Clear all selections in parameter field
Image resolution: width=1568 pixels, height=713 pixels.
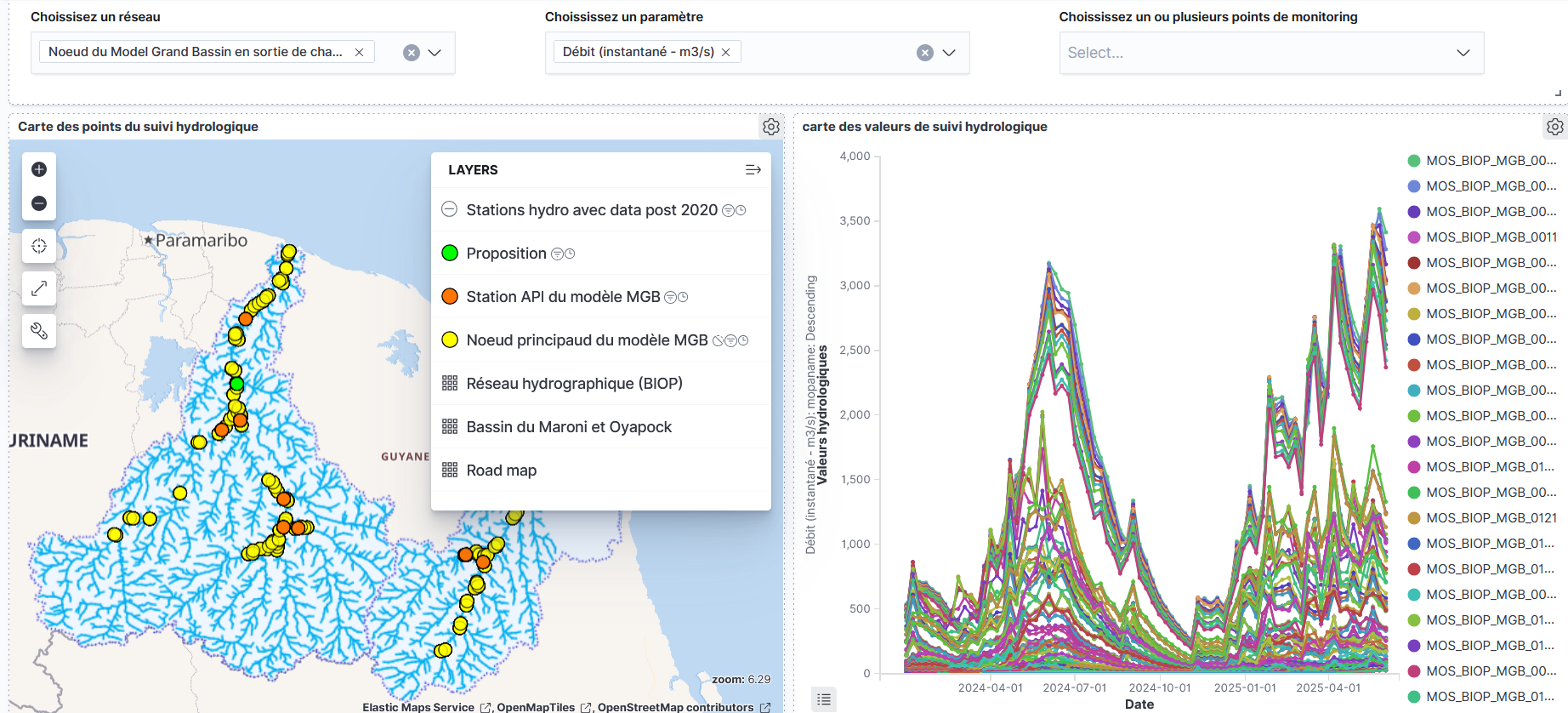(925, 53)
